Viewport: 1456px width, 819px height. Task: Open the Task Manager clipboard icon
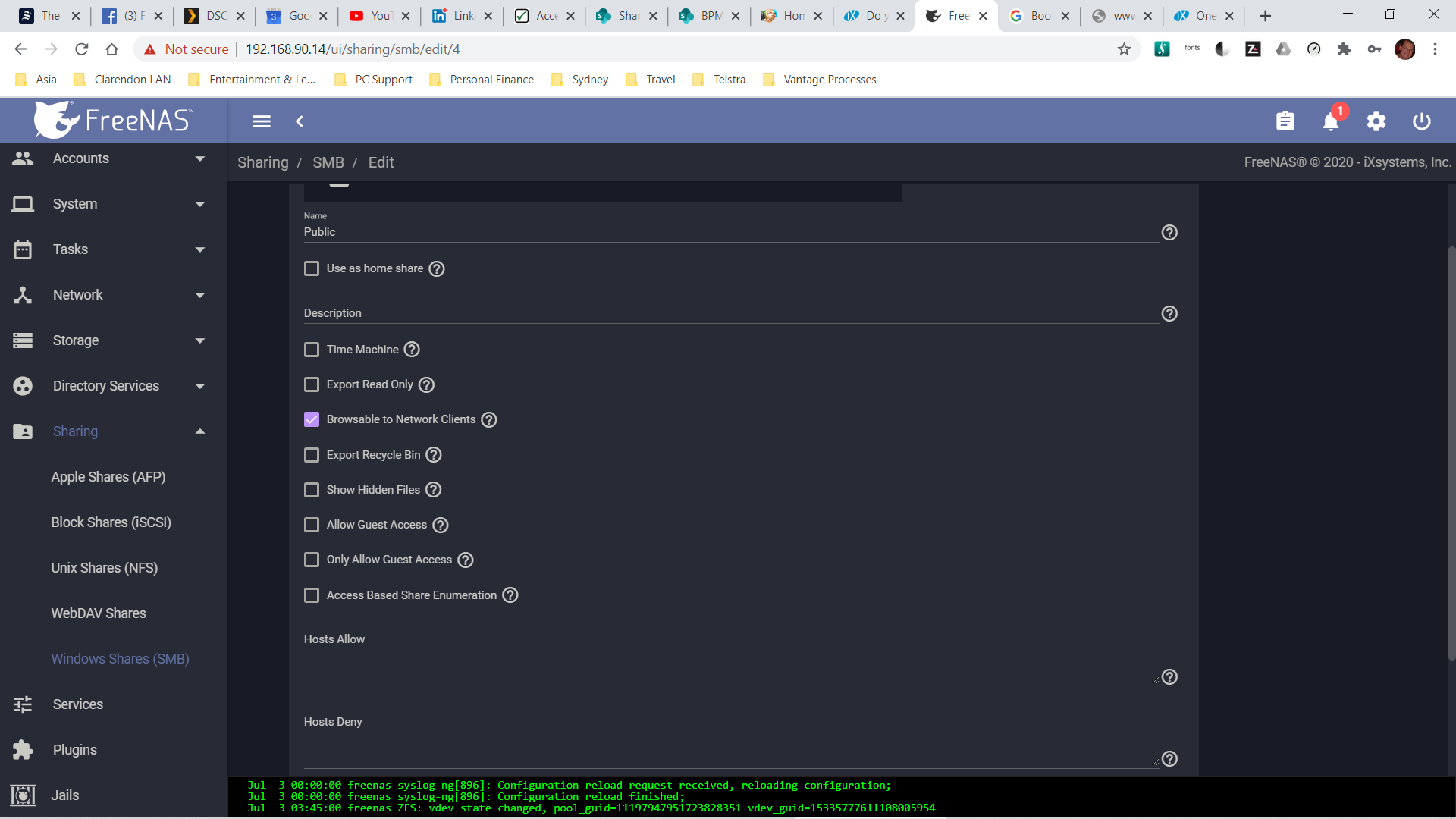1285,121
